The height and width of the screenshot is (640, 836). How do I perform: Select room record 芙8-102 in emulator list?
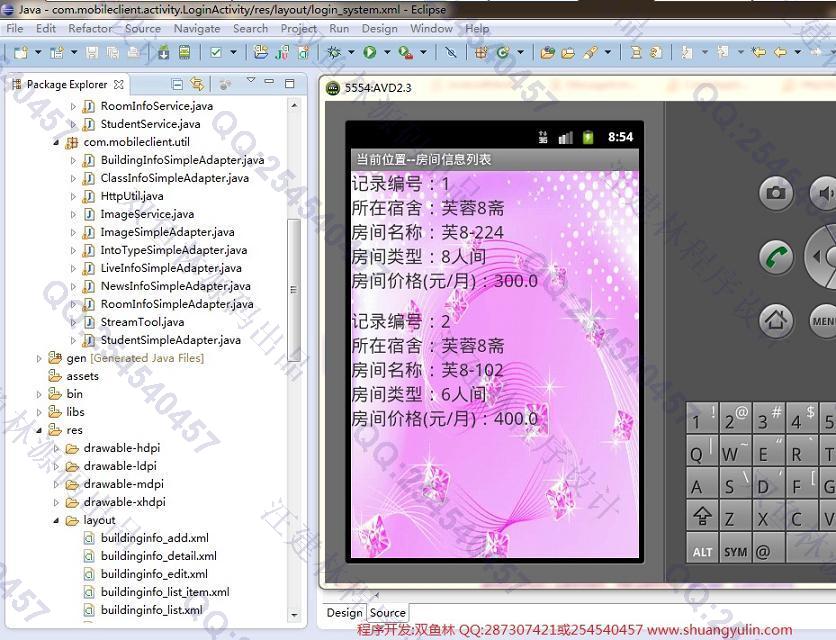click(x=494, y=370)
